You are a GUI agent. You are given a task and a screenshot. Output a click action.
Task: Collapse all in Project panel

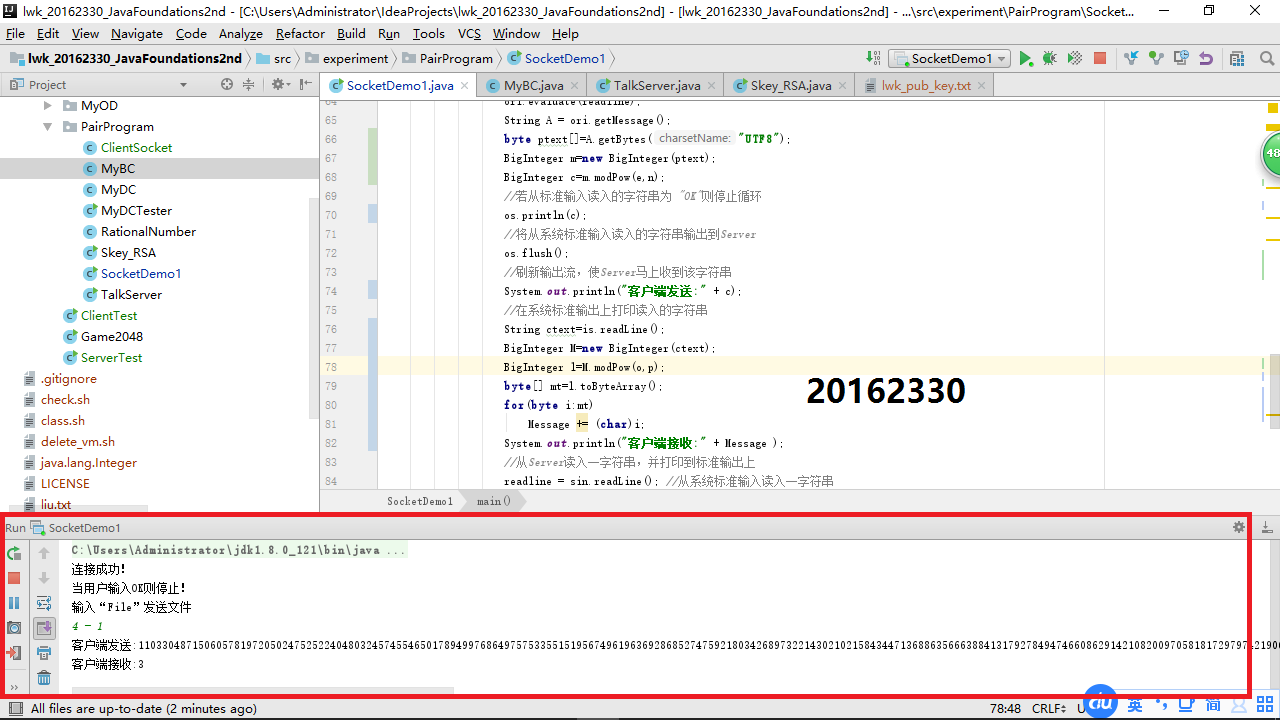[249, 84]
